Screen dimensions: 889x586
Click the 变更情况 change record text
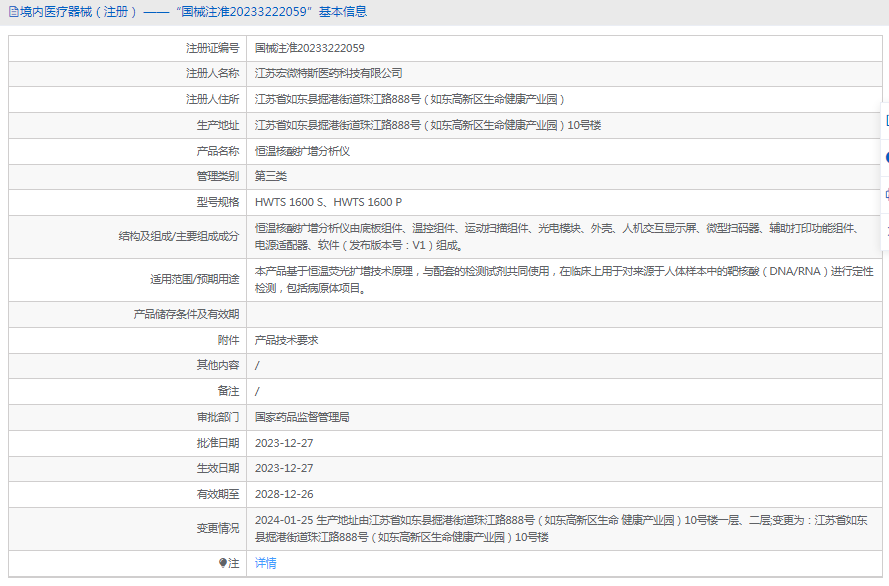(561, 529)
